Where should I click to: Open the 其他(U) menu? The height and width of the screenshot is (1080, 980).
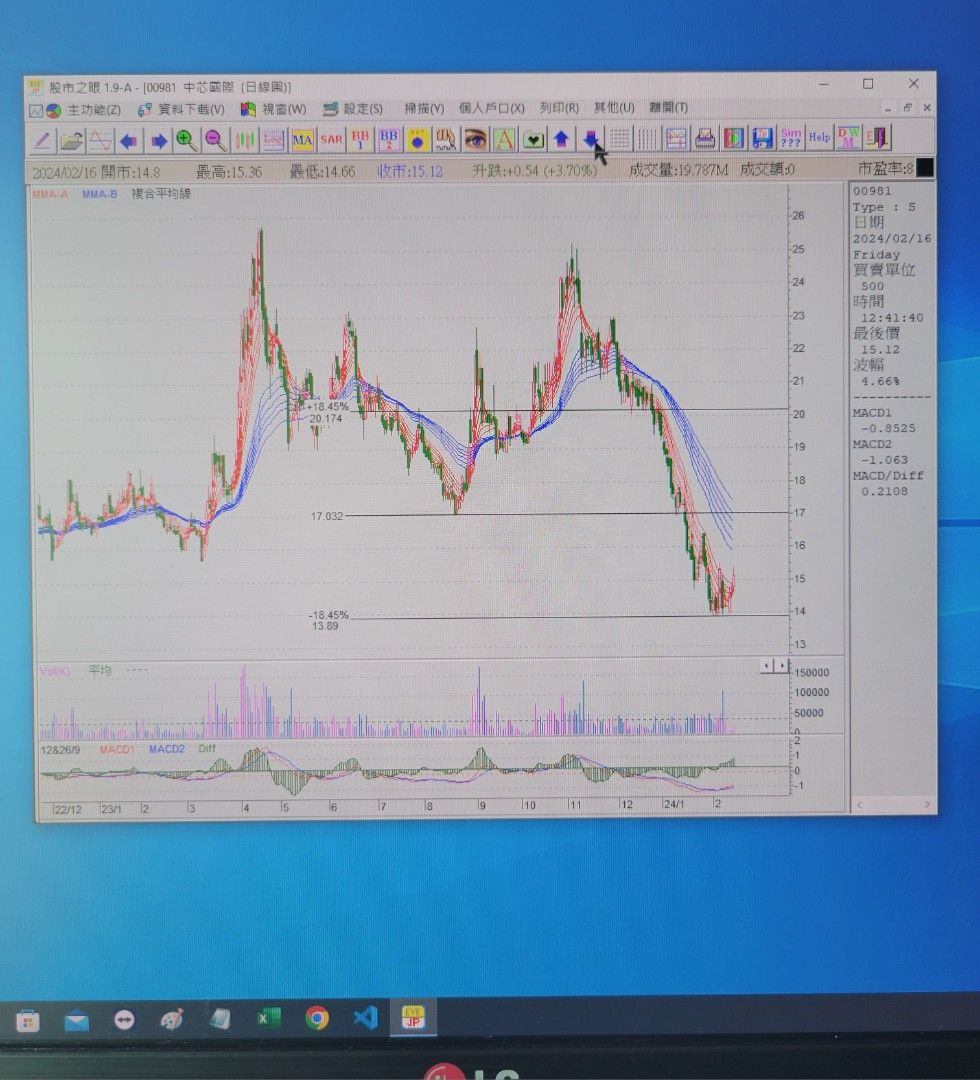pos(613,107)
